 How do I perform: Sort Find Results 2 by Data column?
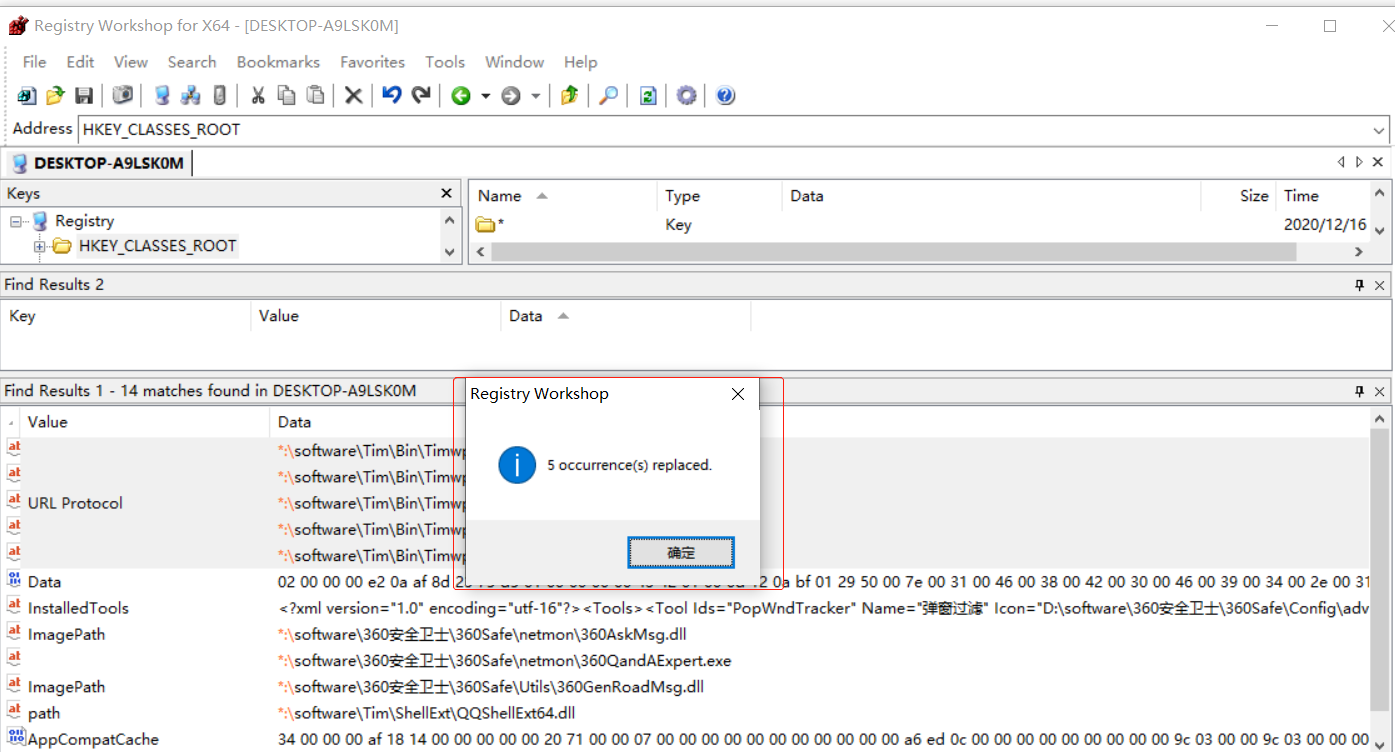pos(625,316)
